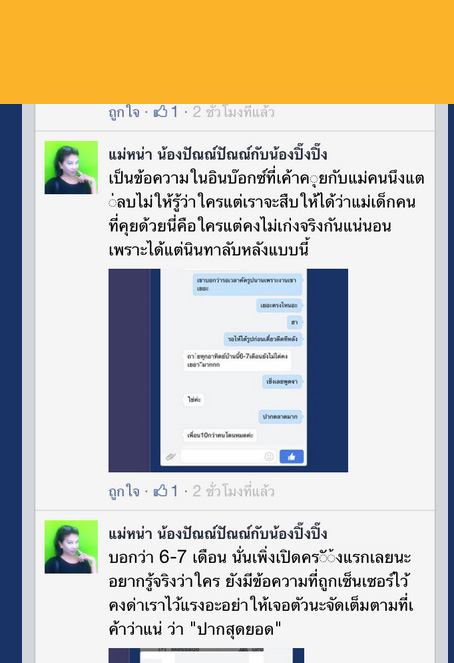Open the avatar beside the comment starting บอกว่า 6-7 เดือน
This screenshot has height=663, width=454.
tap(71, 547)
